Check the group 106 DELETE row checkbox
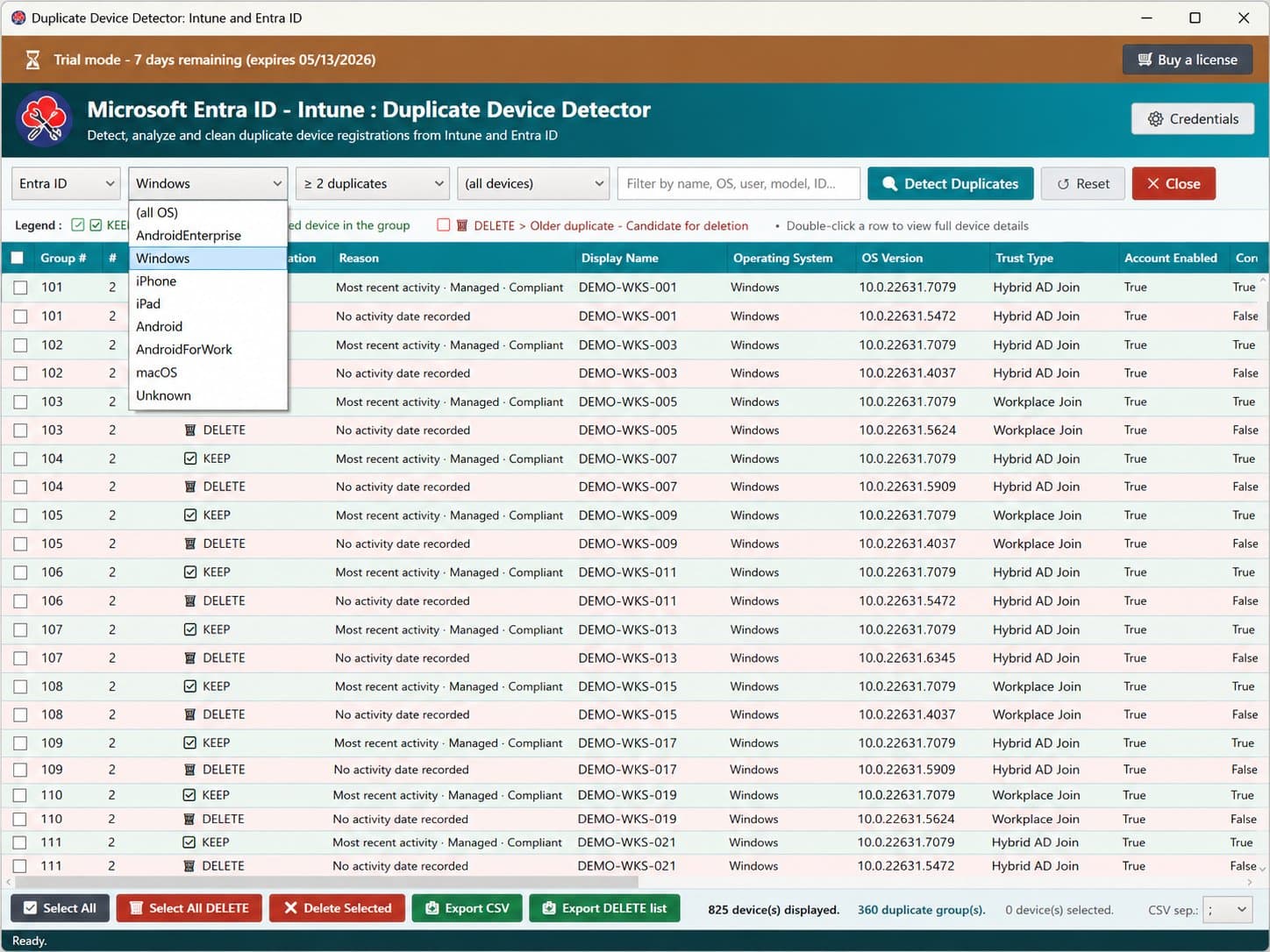The height and width of the screenshot is (952, 1270). pos(20,601)
